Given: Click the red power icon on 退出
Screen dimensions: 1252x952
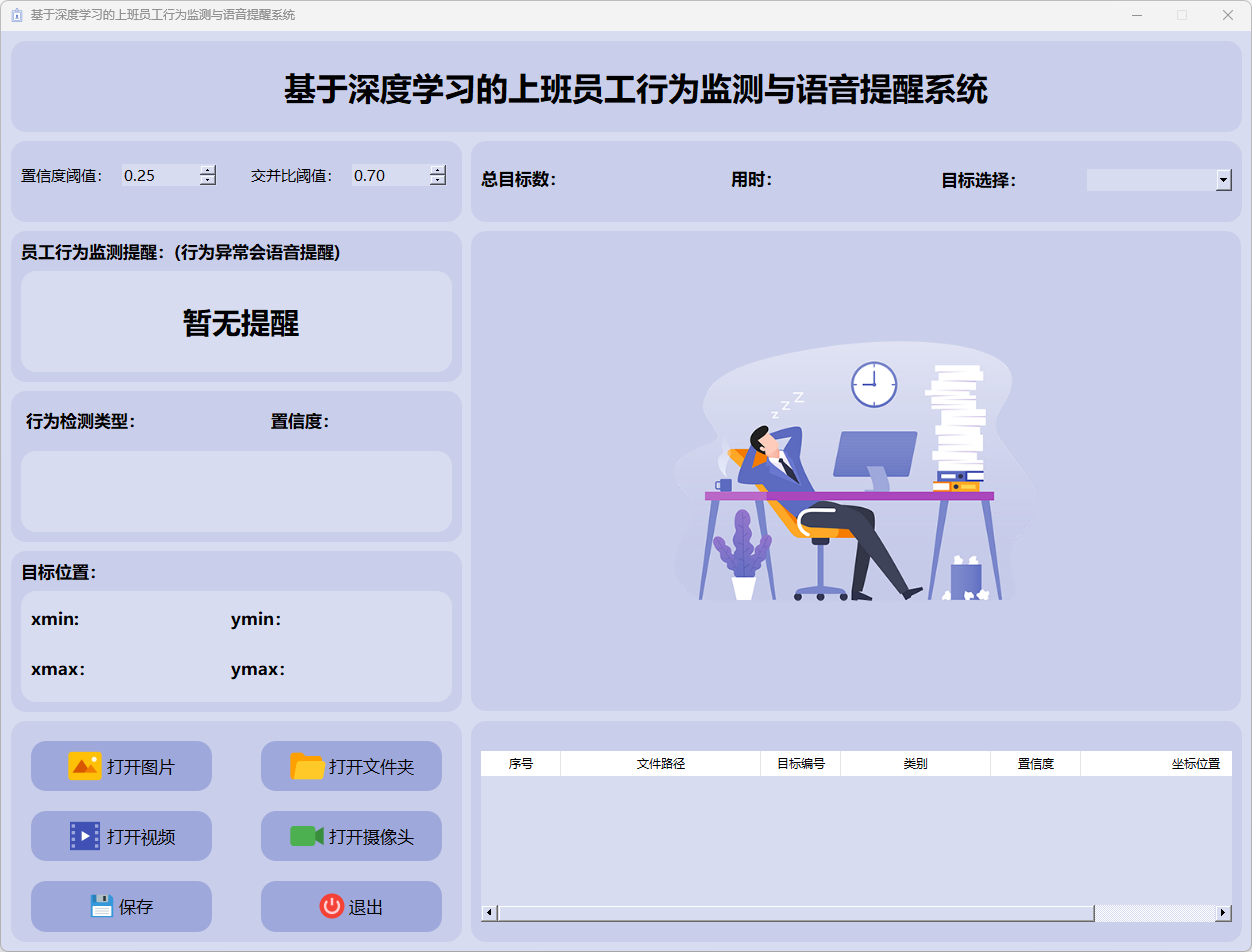Looking at the screenshot, I should click(331, 906).
